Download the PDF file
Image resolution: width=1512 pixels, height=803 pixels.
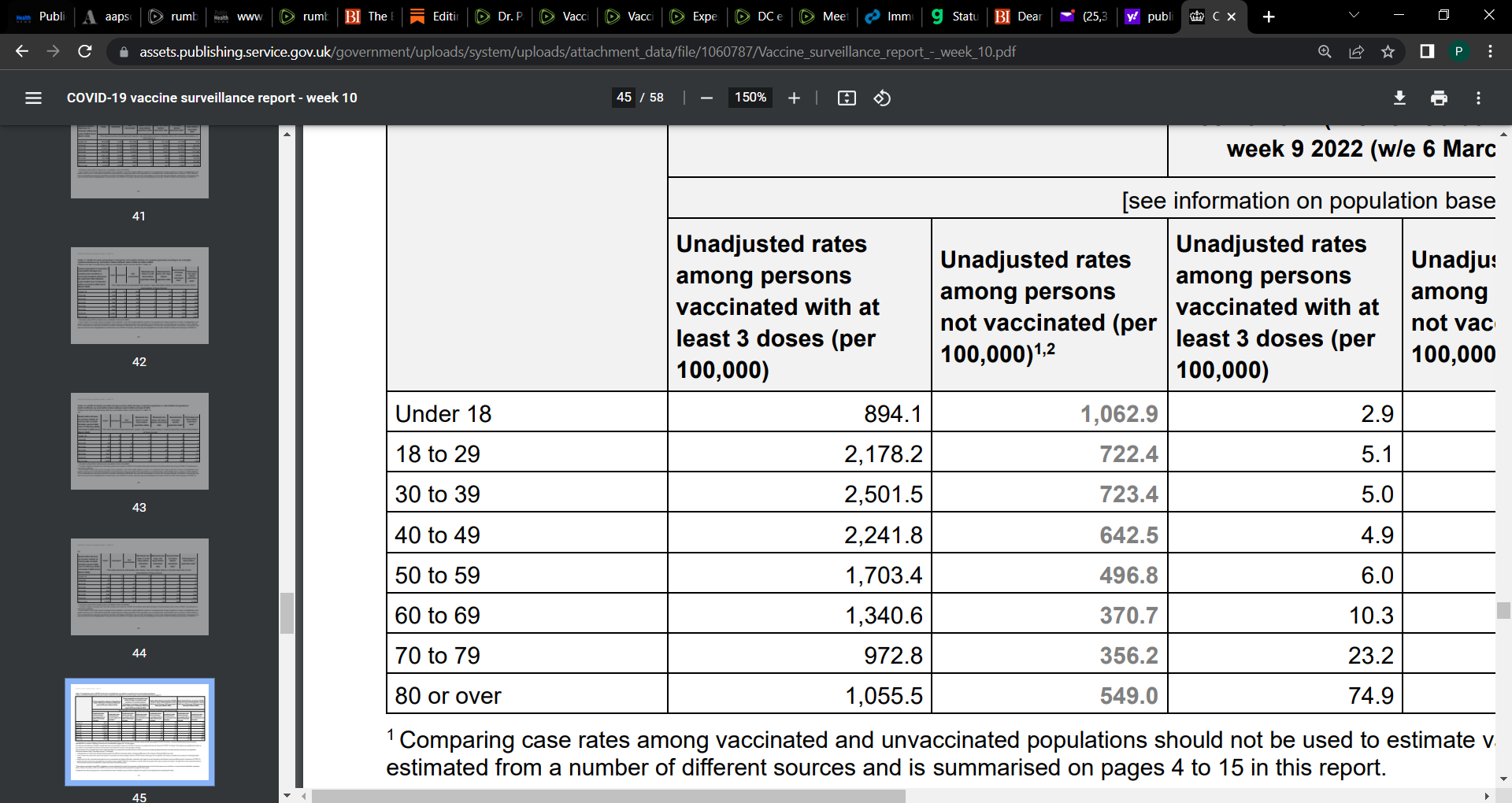click(1399, 98)
